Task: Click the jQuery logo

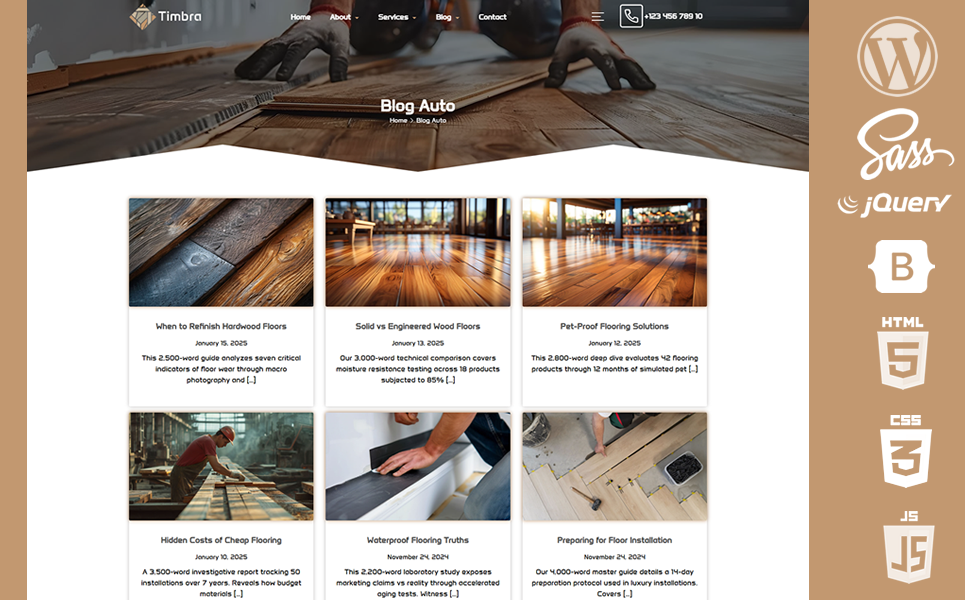Action: tap(894, 204)
